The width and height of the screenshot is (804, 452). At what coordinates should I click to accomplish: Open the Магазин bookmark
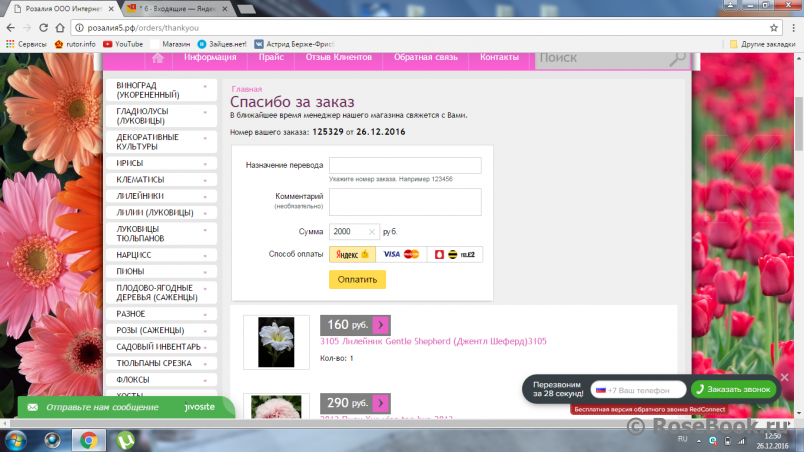(x=170, y=44)
